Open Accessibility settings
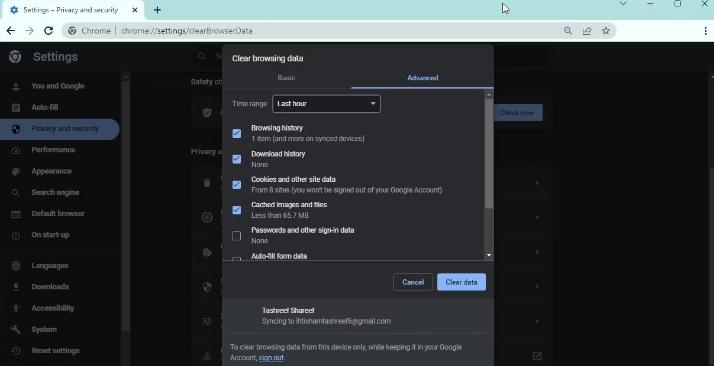The height and width of the screenshot is (366, 714). click(x=53, y=308)
